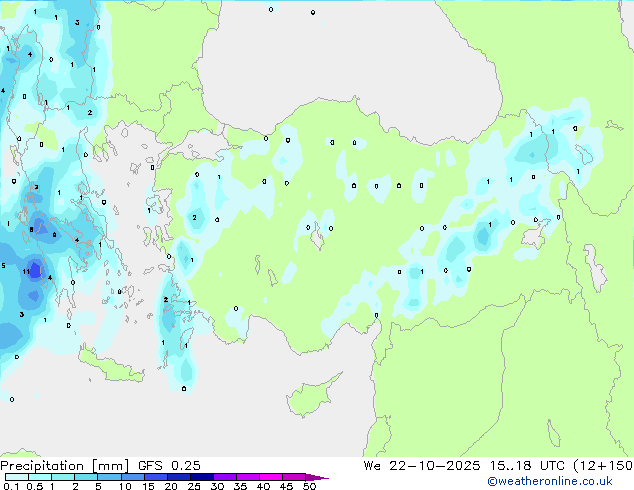Click the legend scale label '35'

(240, 486)
